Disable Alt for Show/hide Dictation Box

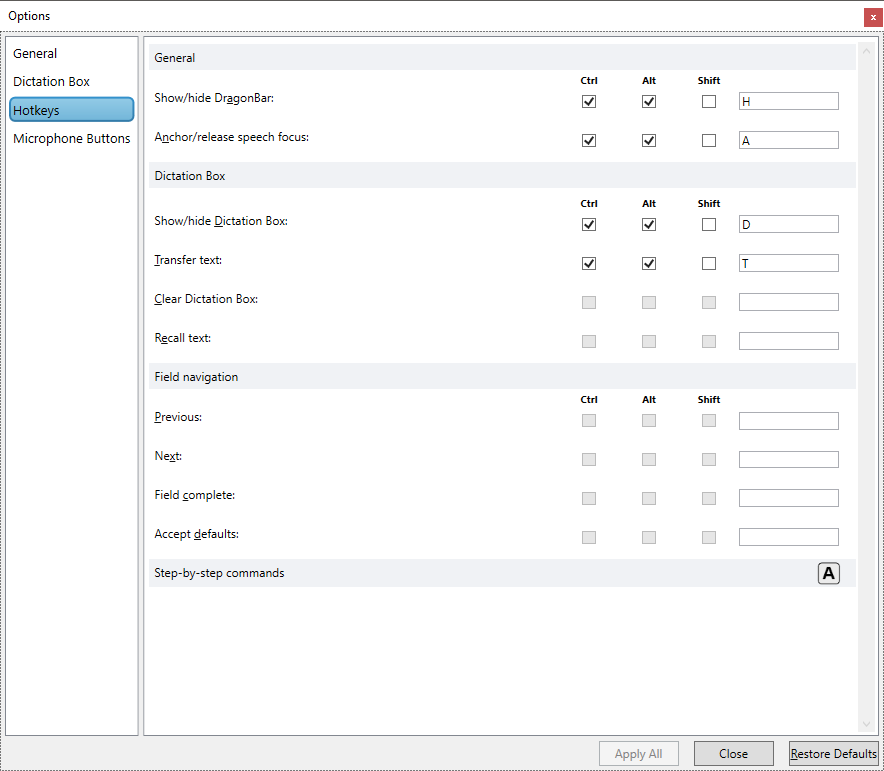[648, 224]
